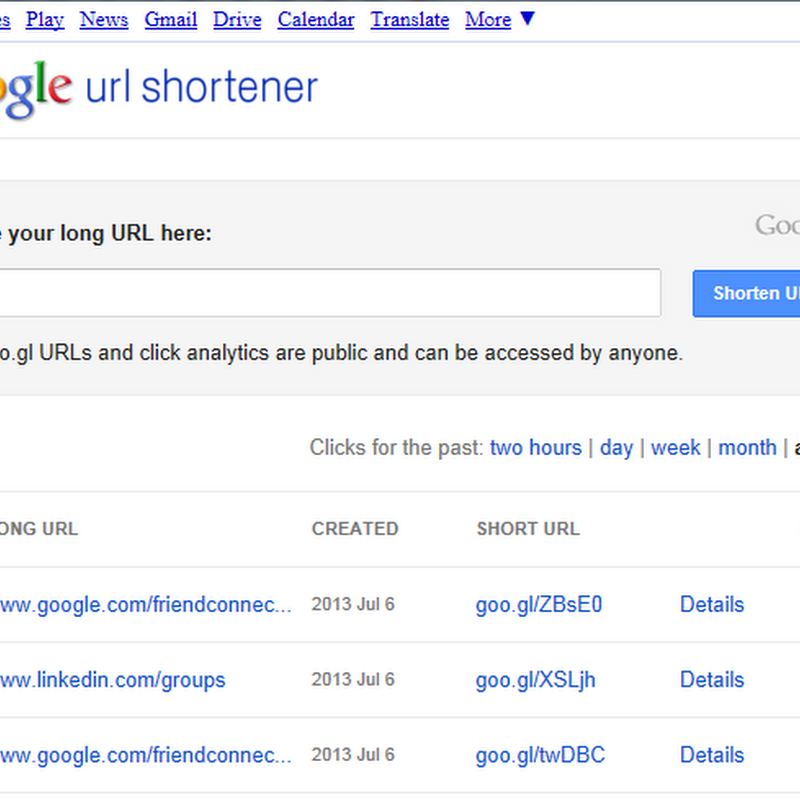
Task: Open short link goo.gl/twDBC
Action: coord(540,754)
